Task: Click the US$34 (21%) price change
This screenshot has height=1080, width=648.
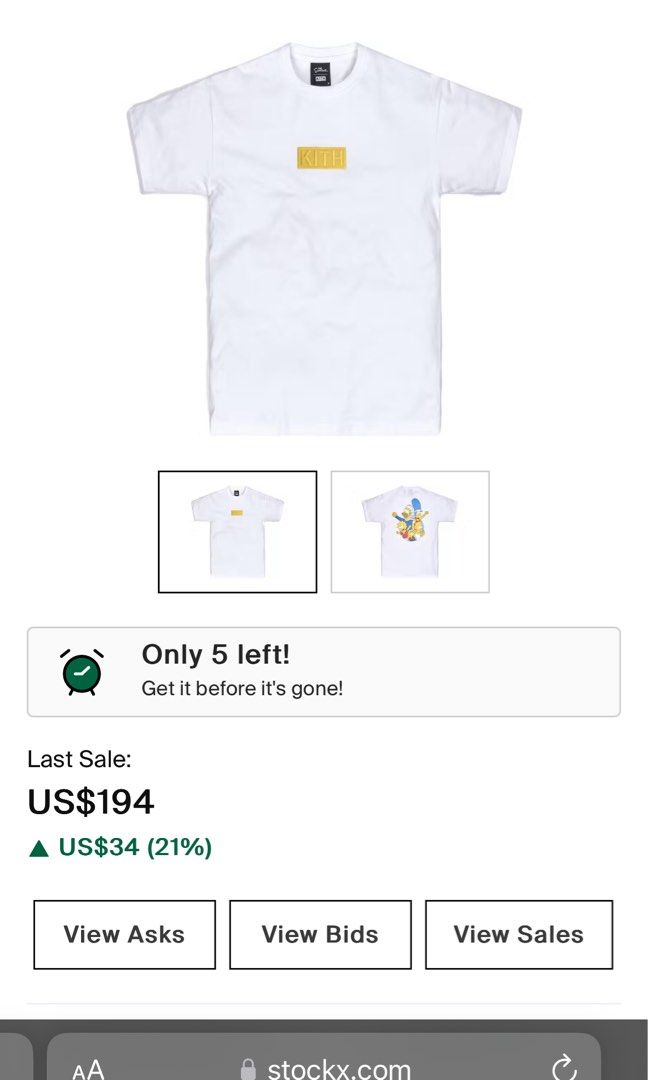Action: click(135, 848)
